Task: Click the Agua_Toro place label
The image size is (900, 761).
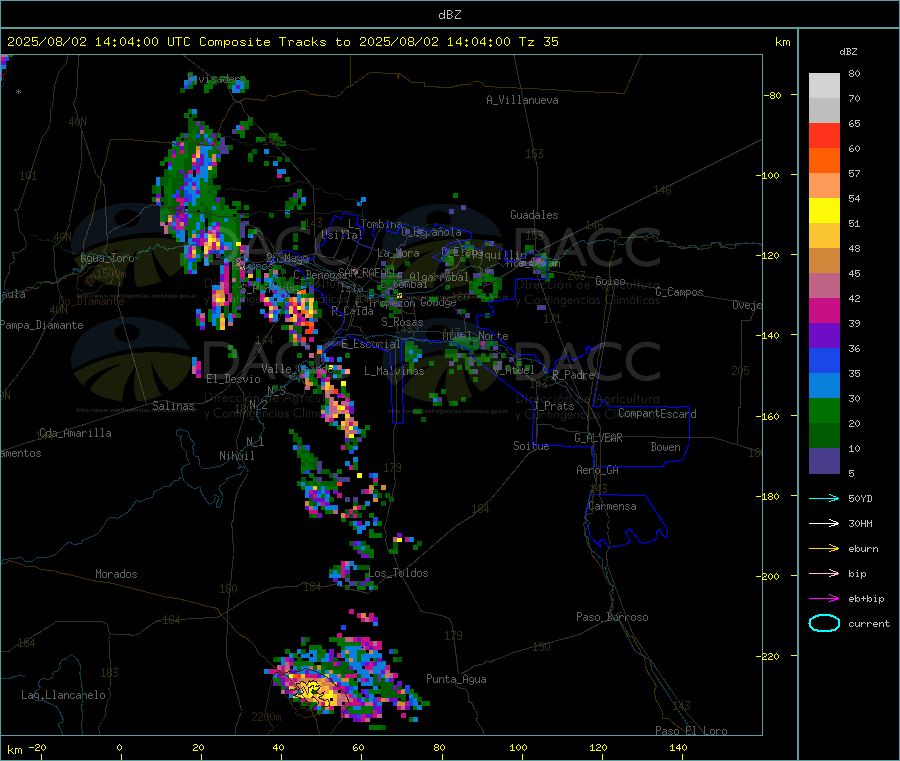Action: pyautogui.click(x=107, y=258)
